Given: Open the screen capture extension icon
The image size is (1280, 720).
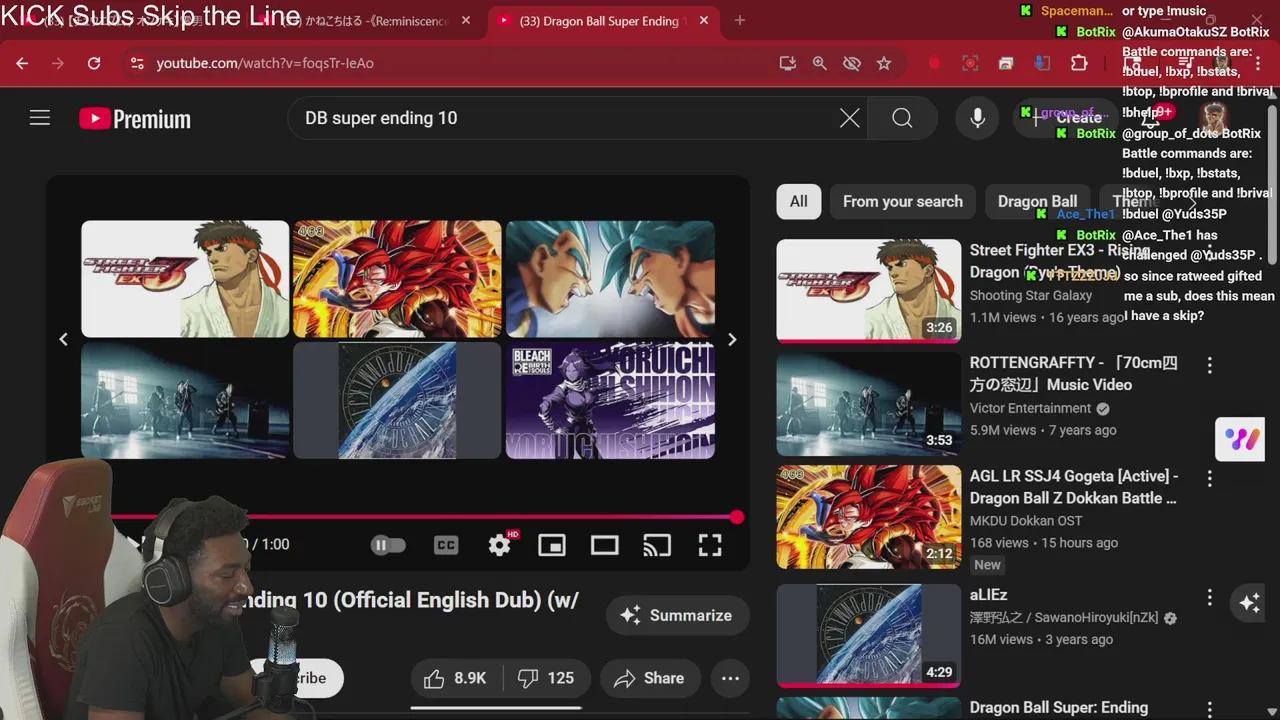Looking at the screenshot, I should coord(970,63).
